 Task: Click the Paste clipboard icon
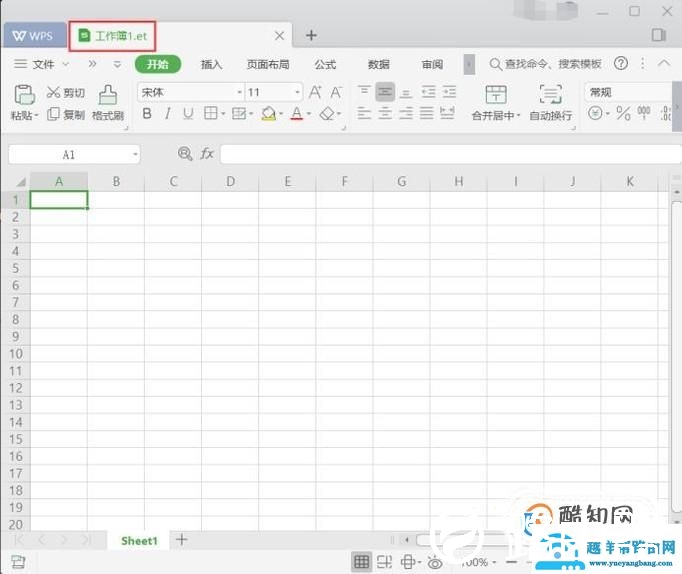pyautogui.click(x=24, y=94)
